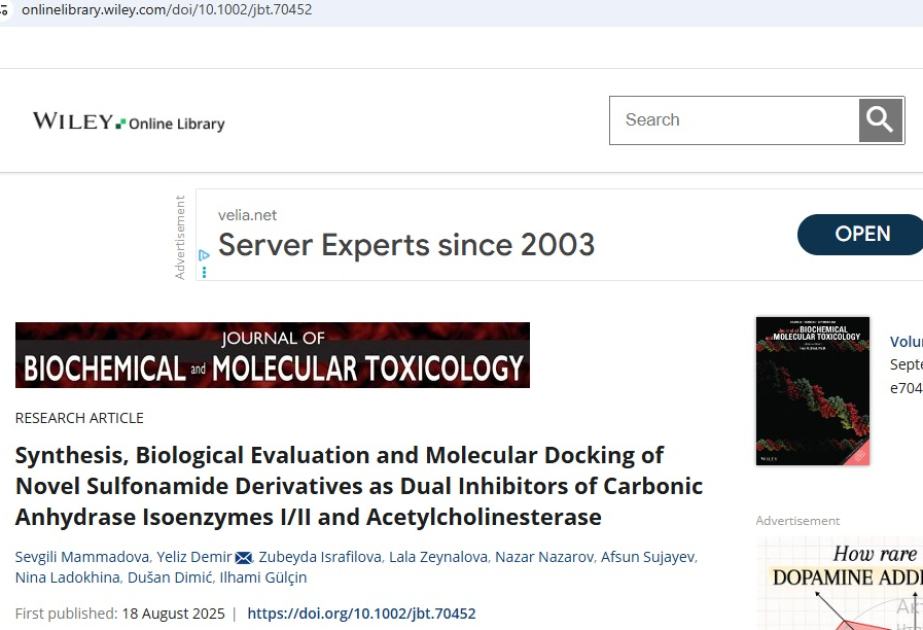The image size is (923, 630).
Task: Click the doi.org/10.1002/jbt.70452 link
Action: [x=361, y=614]
